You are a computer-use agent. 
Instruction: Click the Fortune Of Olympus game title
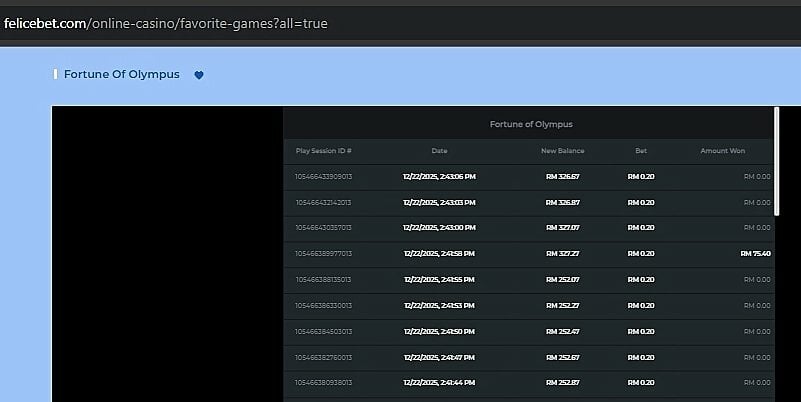[121, 74]
